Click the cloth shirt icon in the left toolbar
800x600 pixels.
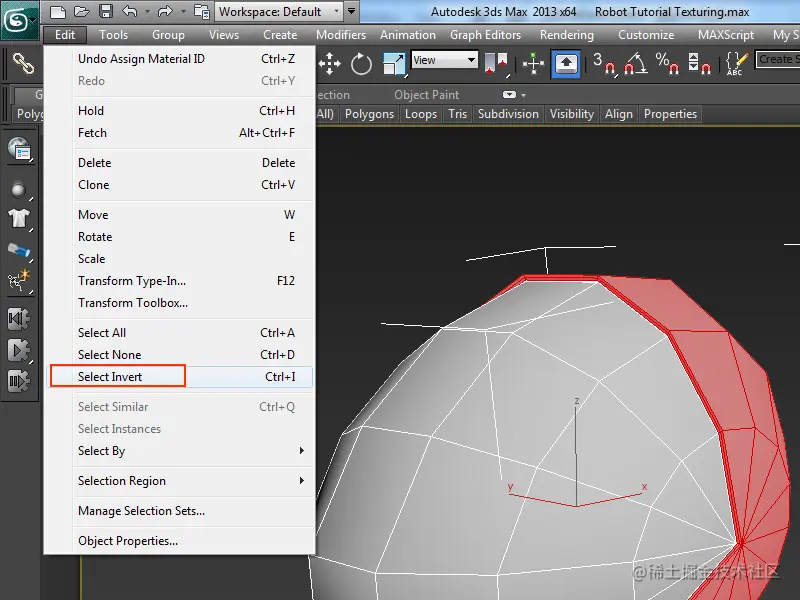19,218
